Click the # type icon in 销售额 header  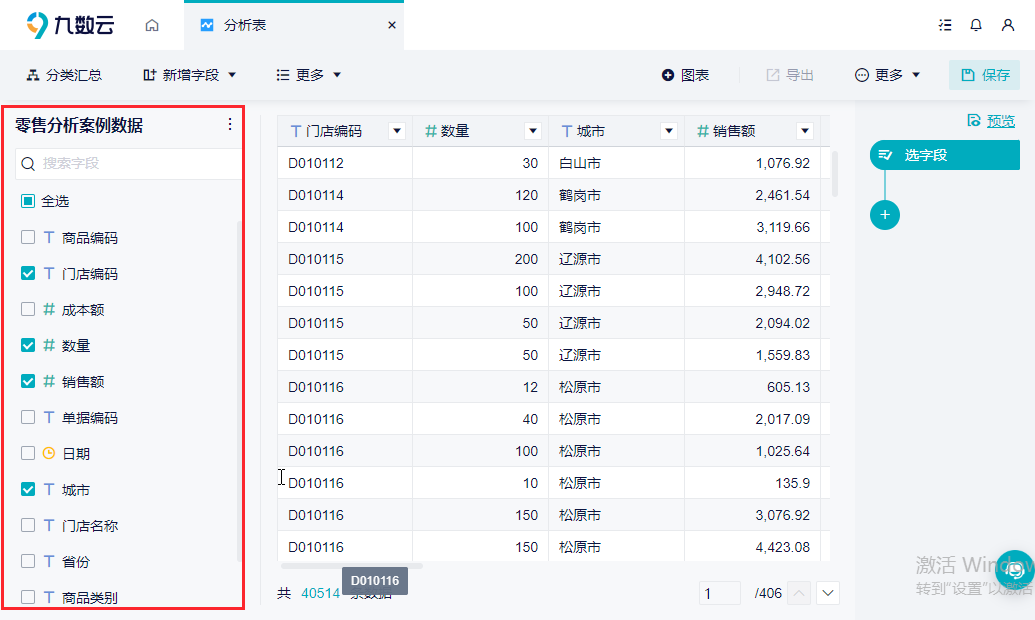coord(703,131)
